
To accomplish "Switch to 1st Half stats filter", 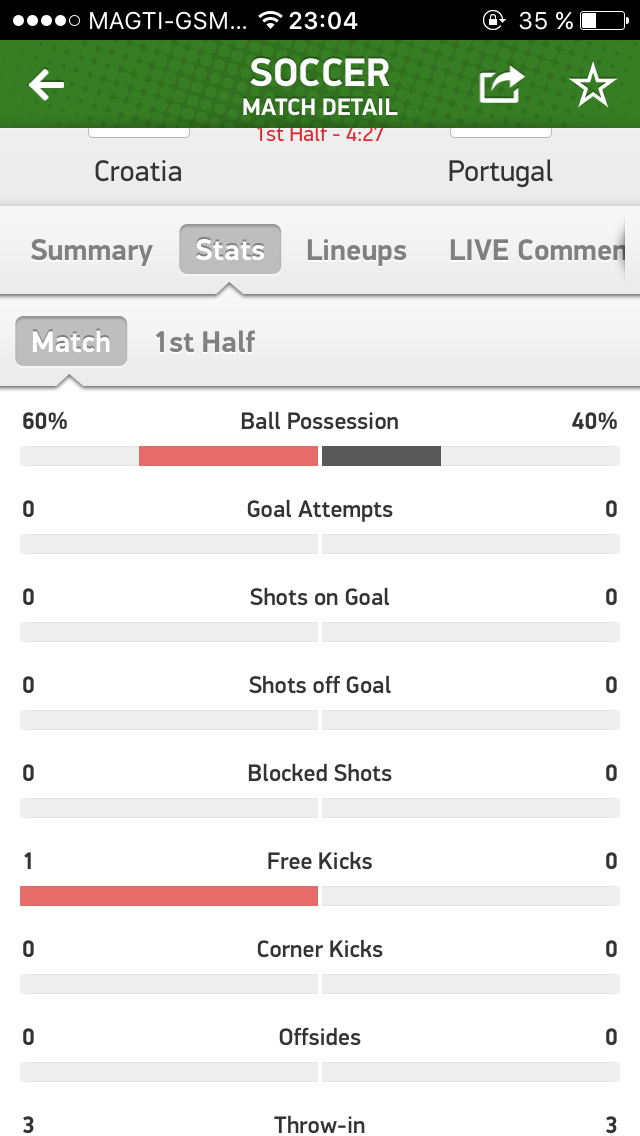I will (x=205, y=342).
